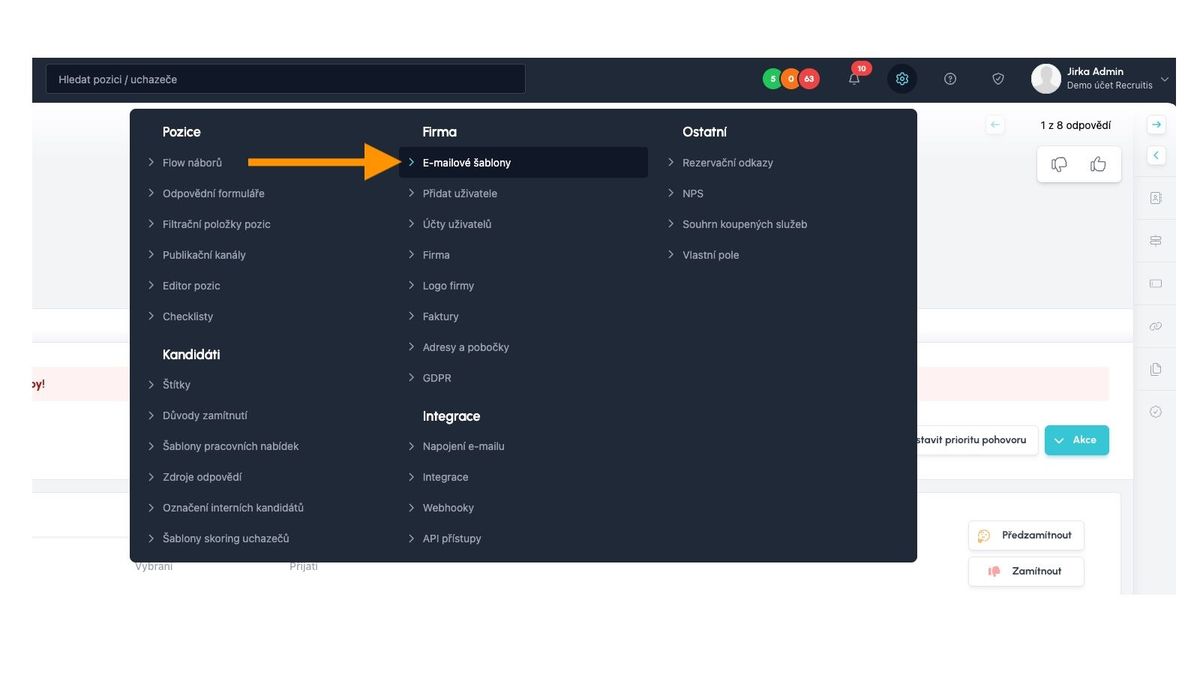
Task: Open Flow náborů settings
Action: click(x=192, y=163)
